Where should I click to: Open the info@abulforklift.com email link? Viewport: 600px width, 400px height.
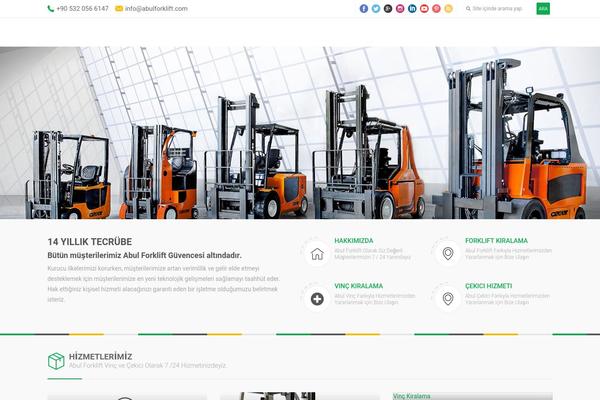coord(156,8)
